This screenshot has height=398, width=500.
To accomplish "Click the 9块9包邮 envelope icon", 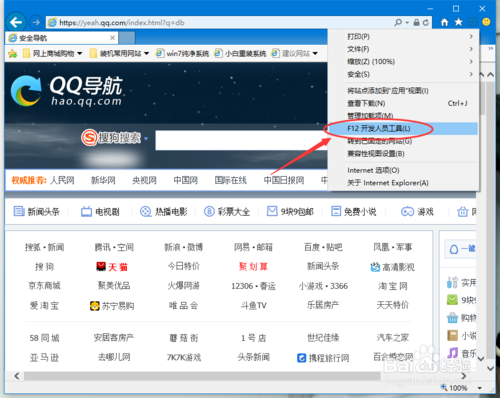I will [272, 211].
